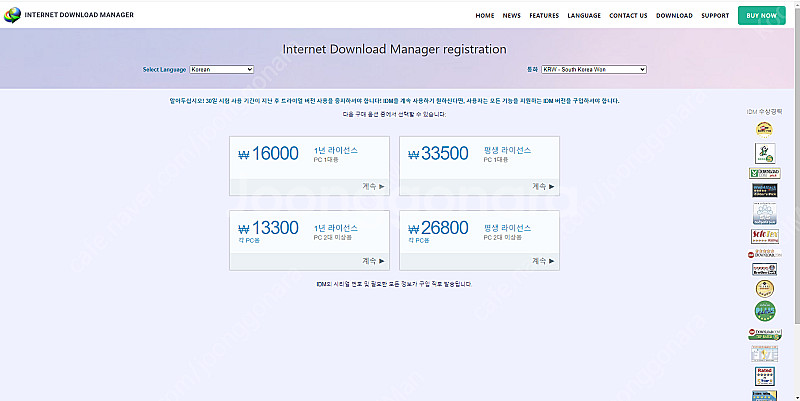Continue with the ₩26800 lifetime multi-PC license
Screen dimensions: 800x401
pos(543,261)
